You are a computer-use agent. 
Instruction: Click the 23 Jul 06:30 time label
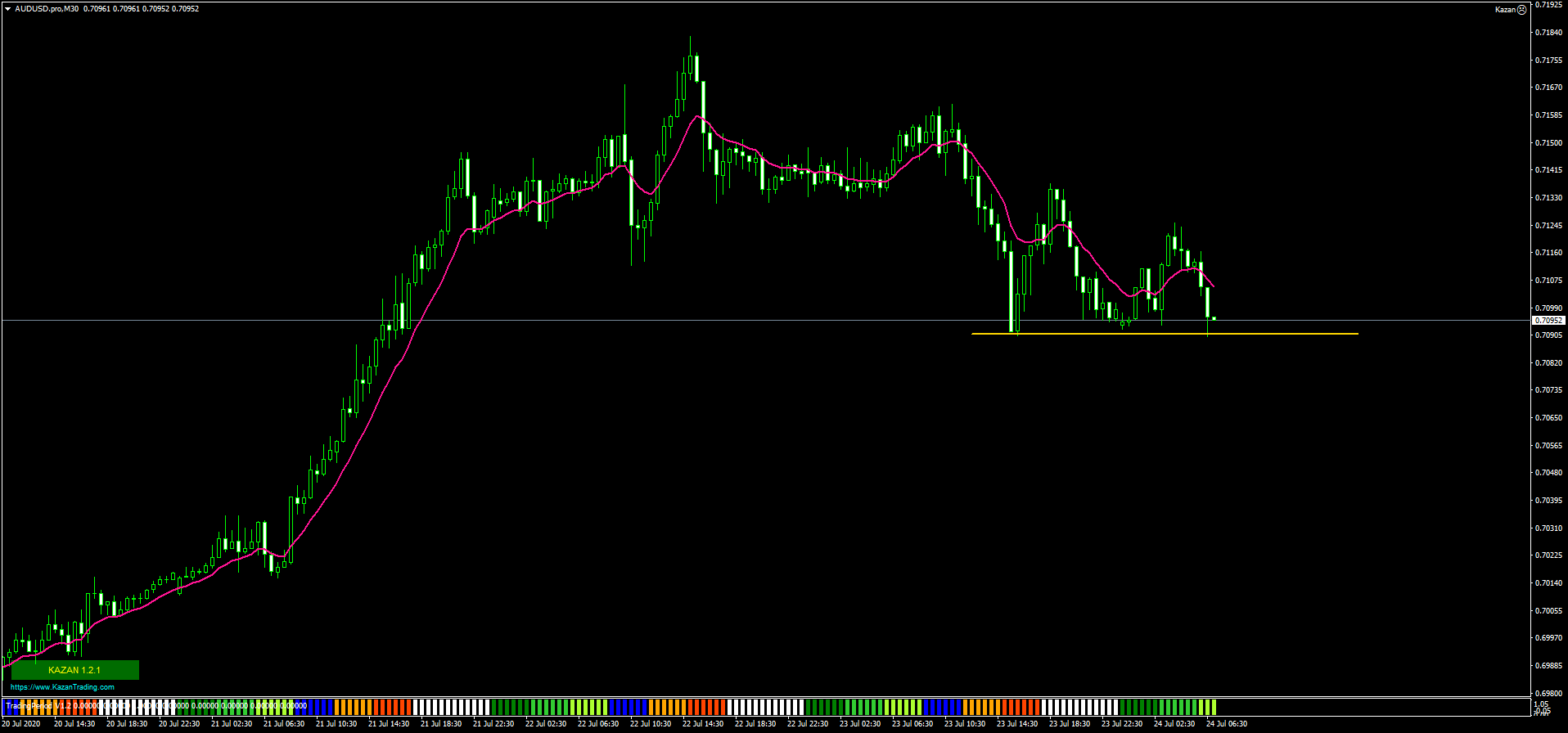pyautogui.click(x=912, y=724)
